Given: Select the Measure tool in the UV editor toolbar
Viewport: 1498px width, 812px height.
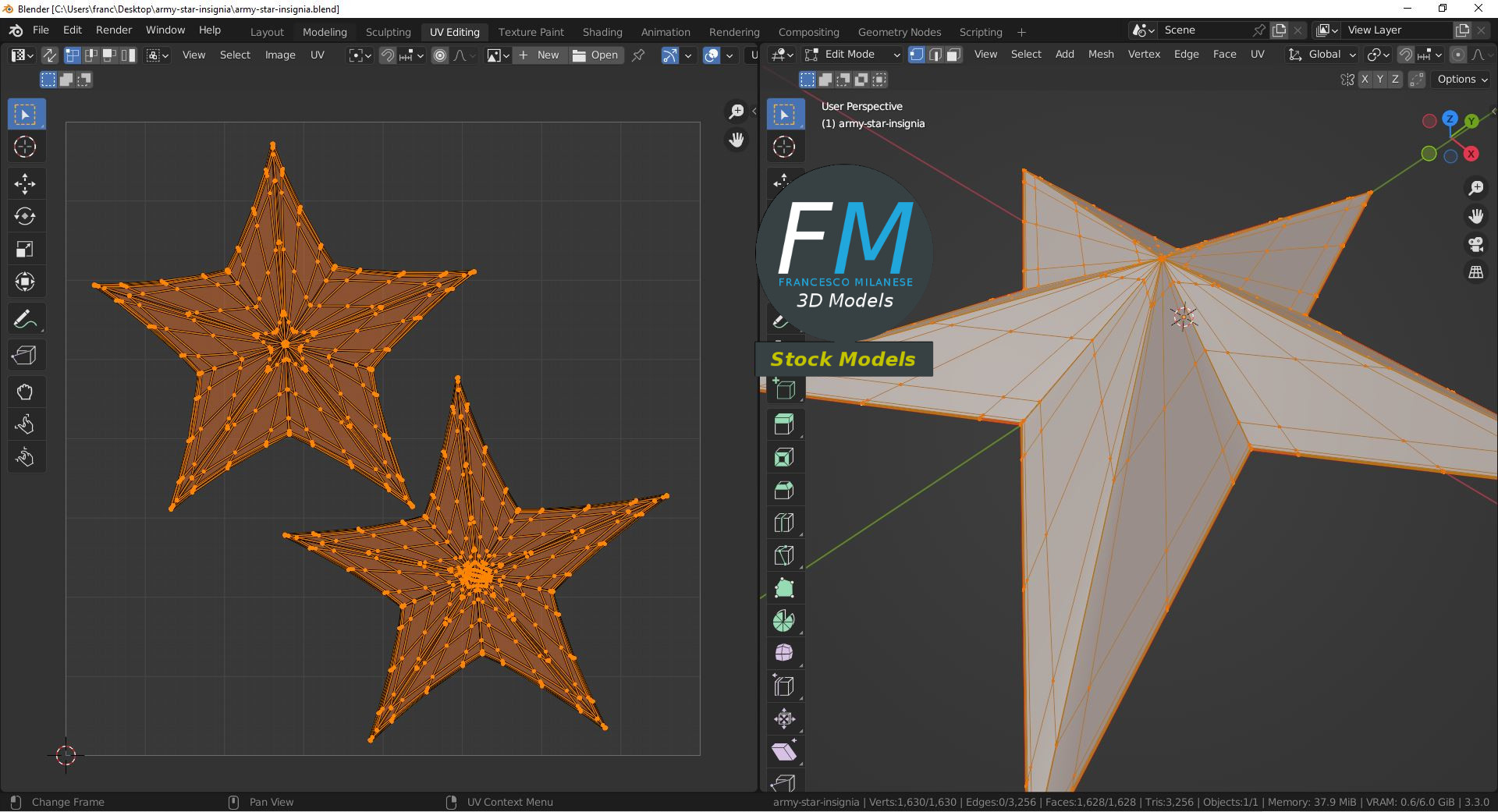Looking at the screenshot, I should pyautogui.click(x=26, y=355).
